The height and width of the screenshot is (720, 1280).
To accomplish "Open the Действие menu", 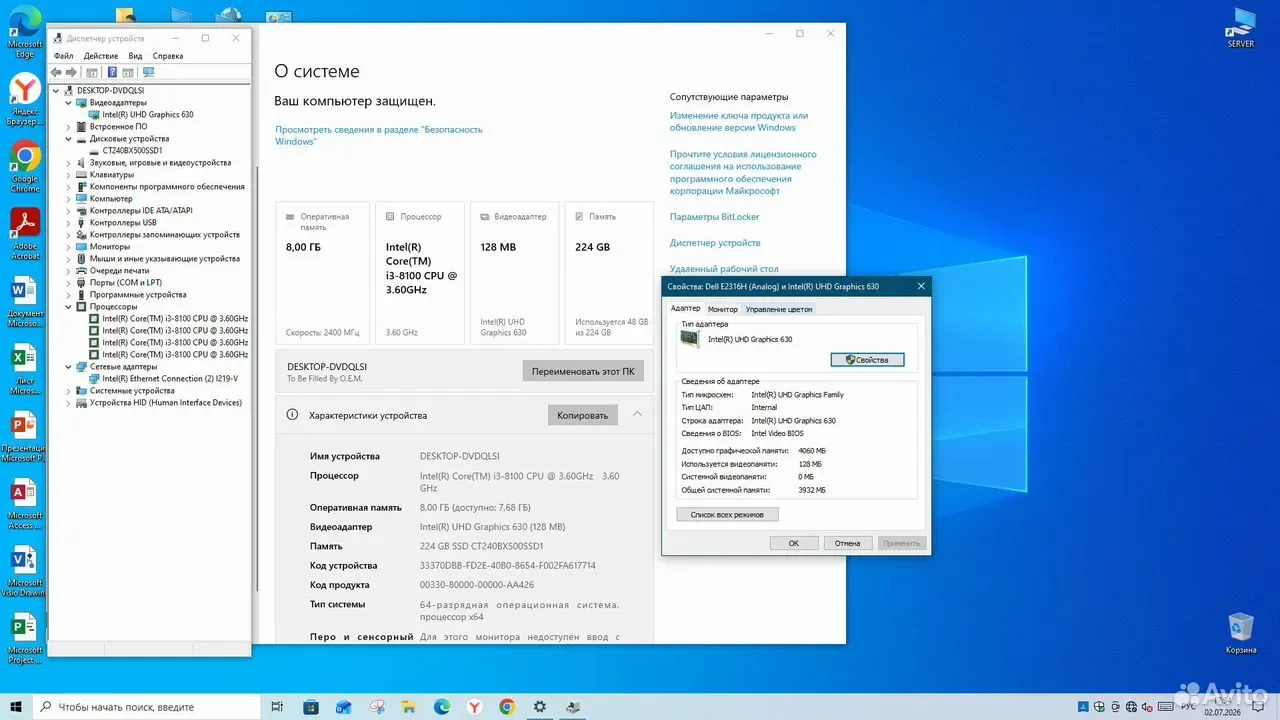I will pos(101,56).
